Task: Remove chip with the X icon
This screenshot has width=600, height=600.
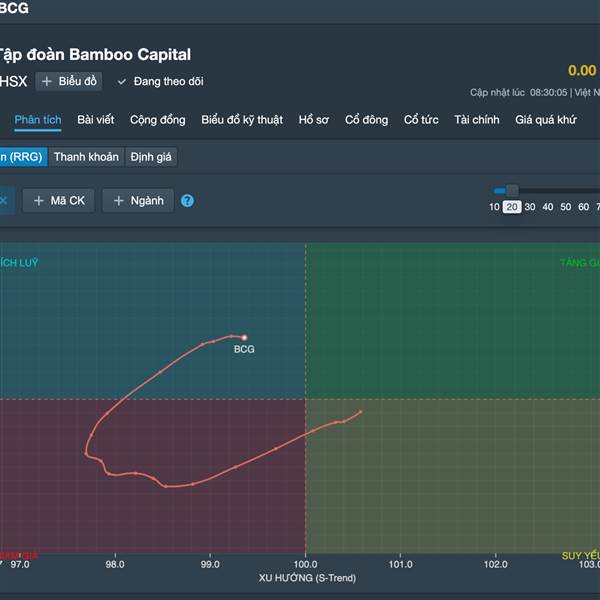Action: (x=5, y=201)
